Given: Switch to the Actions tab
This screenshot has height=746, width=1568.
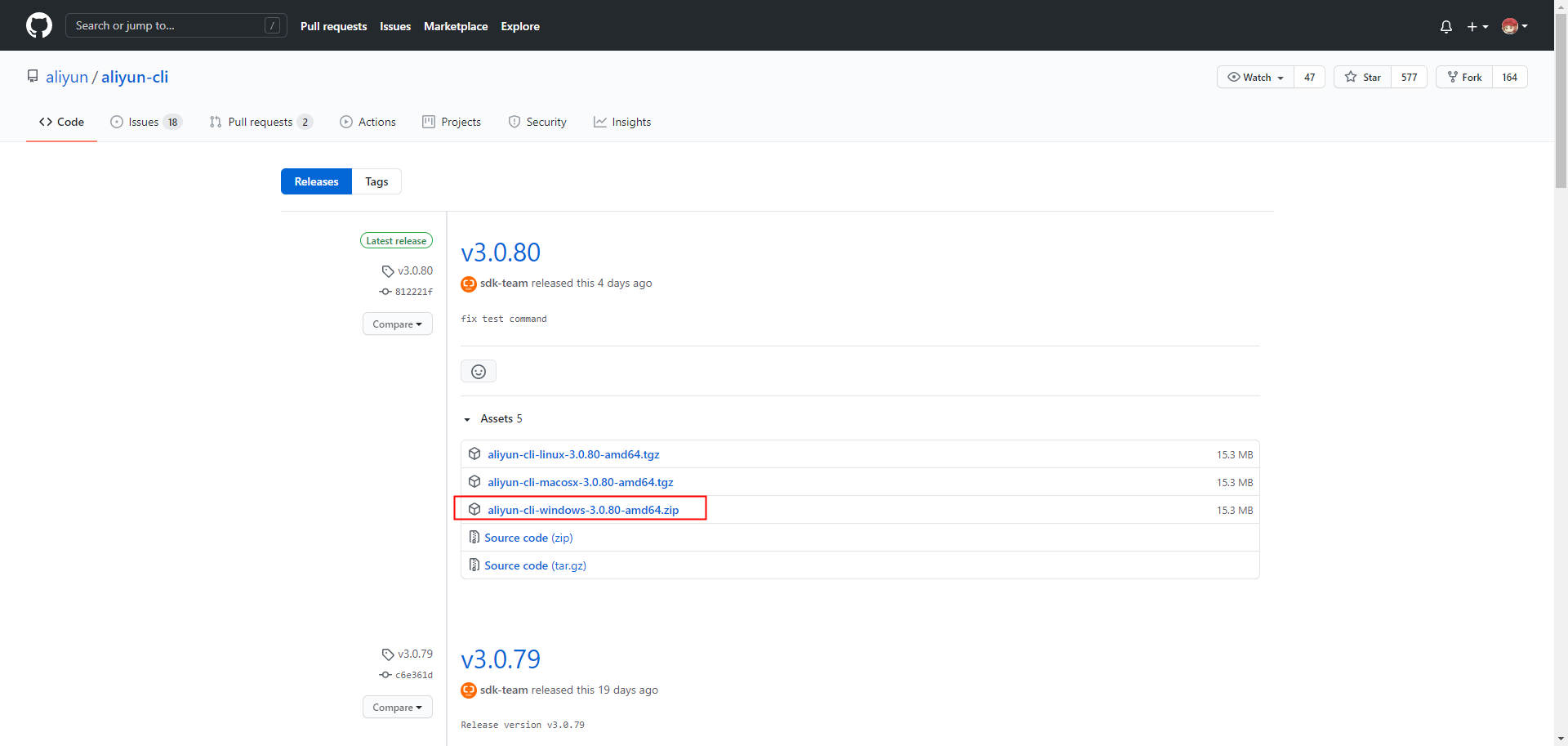Looking at the screenshot, I should point(367,122).
